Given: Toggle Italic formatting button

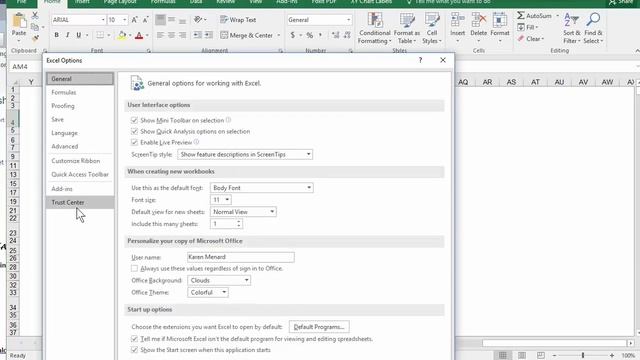Looking at the screenshot, I should pyautogui.click(x=67, y=35).
